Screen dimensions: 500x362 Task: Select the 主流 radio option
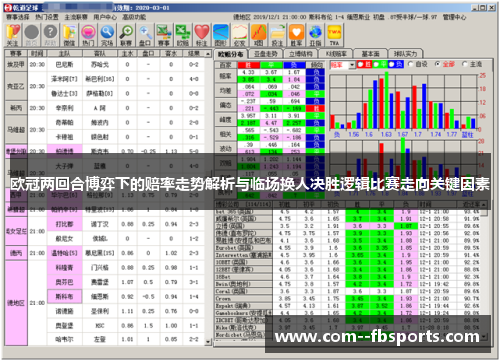tap(465, 64)
